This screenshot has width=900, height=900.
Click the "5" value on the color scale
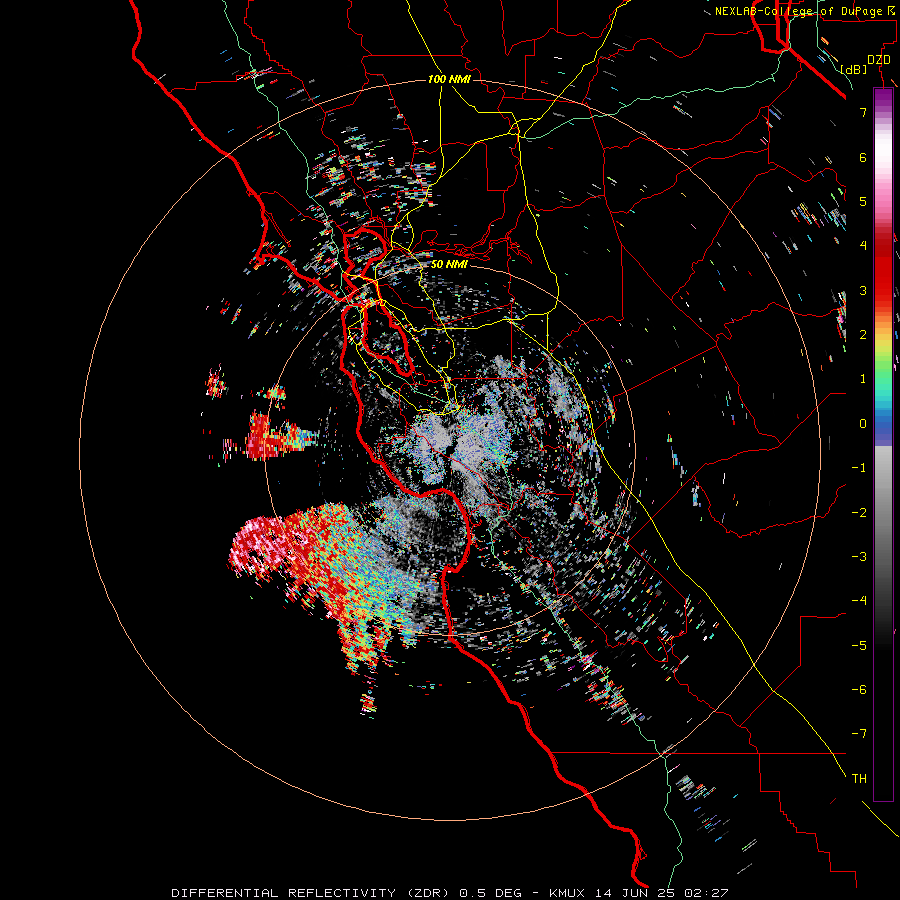point(863,201)
